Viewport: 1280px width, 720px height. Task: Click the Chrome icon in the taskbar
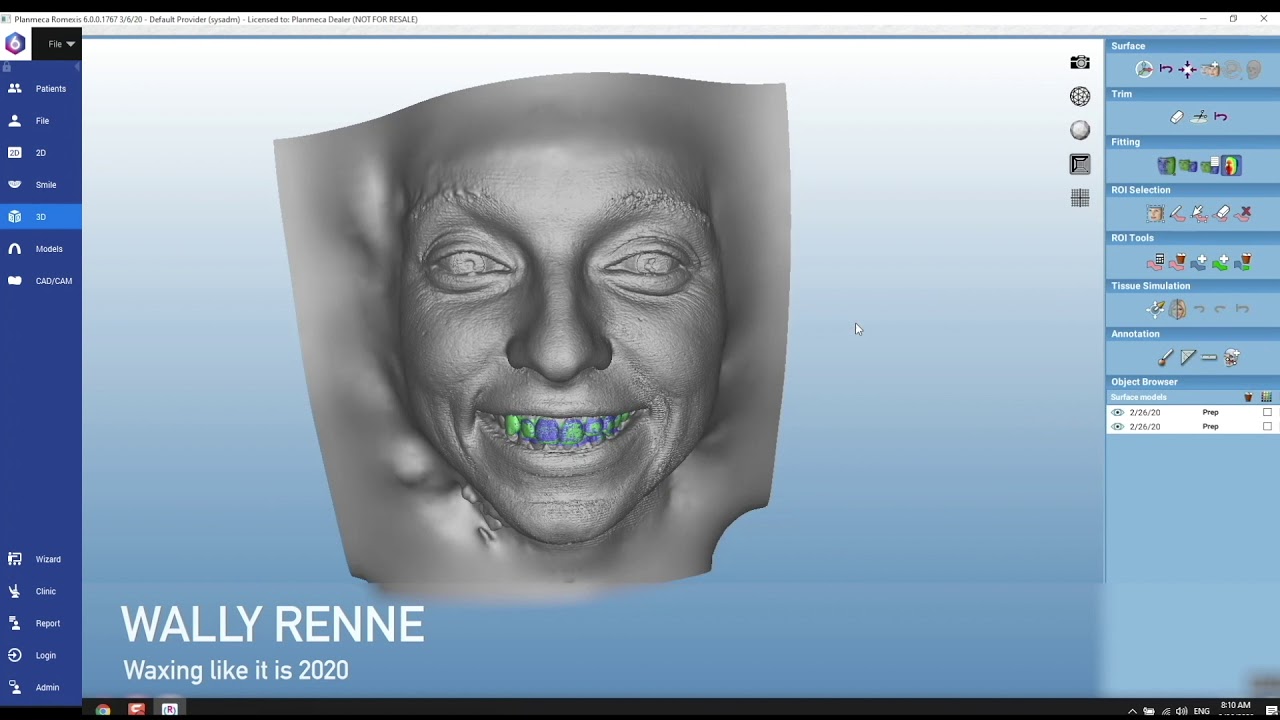[103, 709]
